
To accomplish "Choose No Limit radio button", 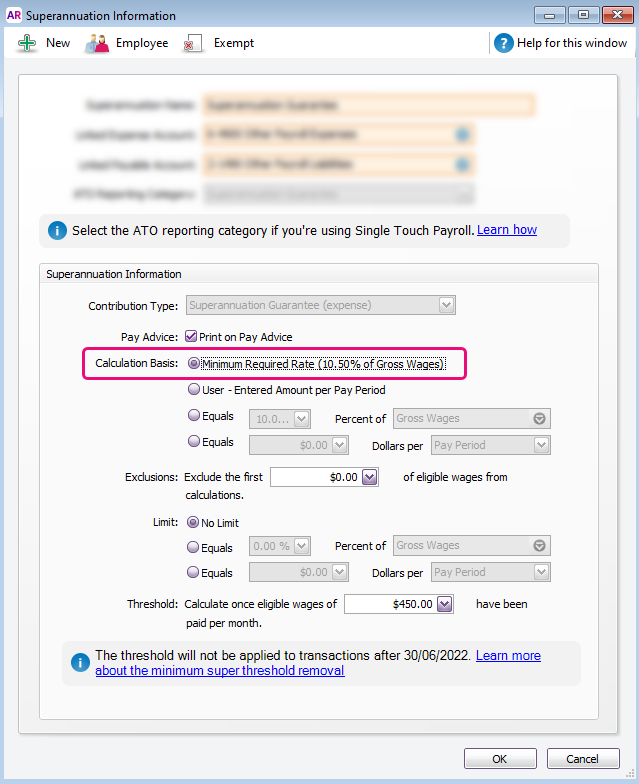I will pyautogui.click(x=194, y=523).
